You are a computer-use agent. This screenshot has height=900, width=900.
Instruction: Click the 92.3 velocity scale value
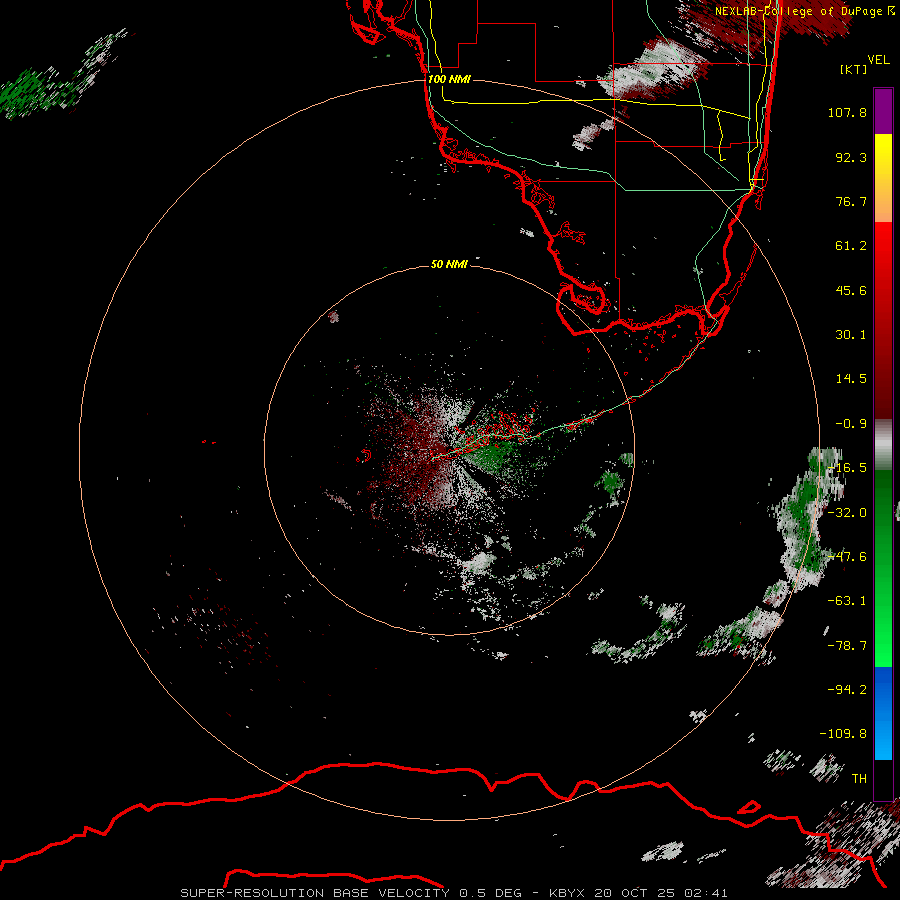point(851,157)
